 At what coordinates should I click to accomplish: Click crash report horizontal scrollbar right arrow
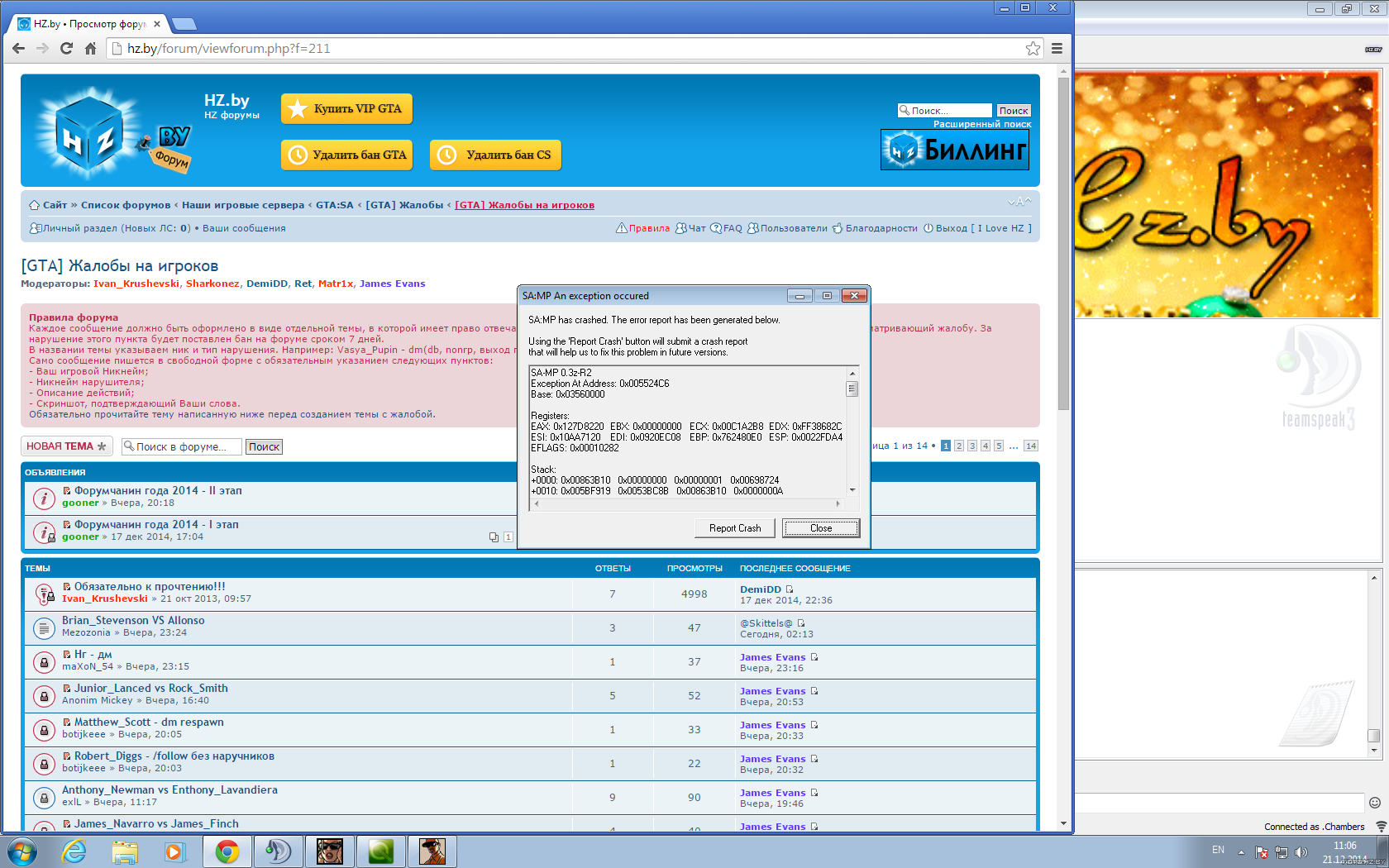point(838,503)
